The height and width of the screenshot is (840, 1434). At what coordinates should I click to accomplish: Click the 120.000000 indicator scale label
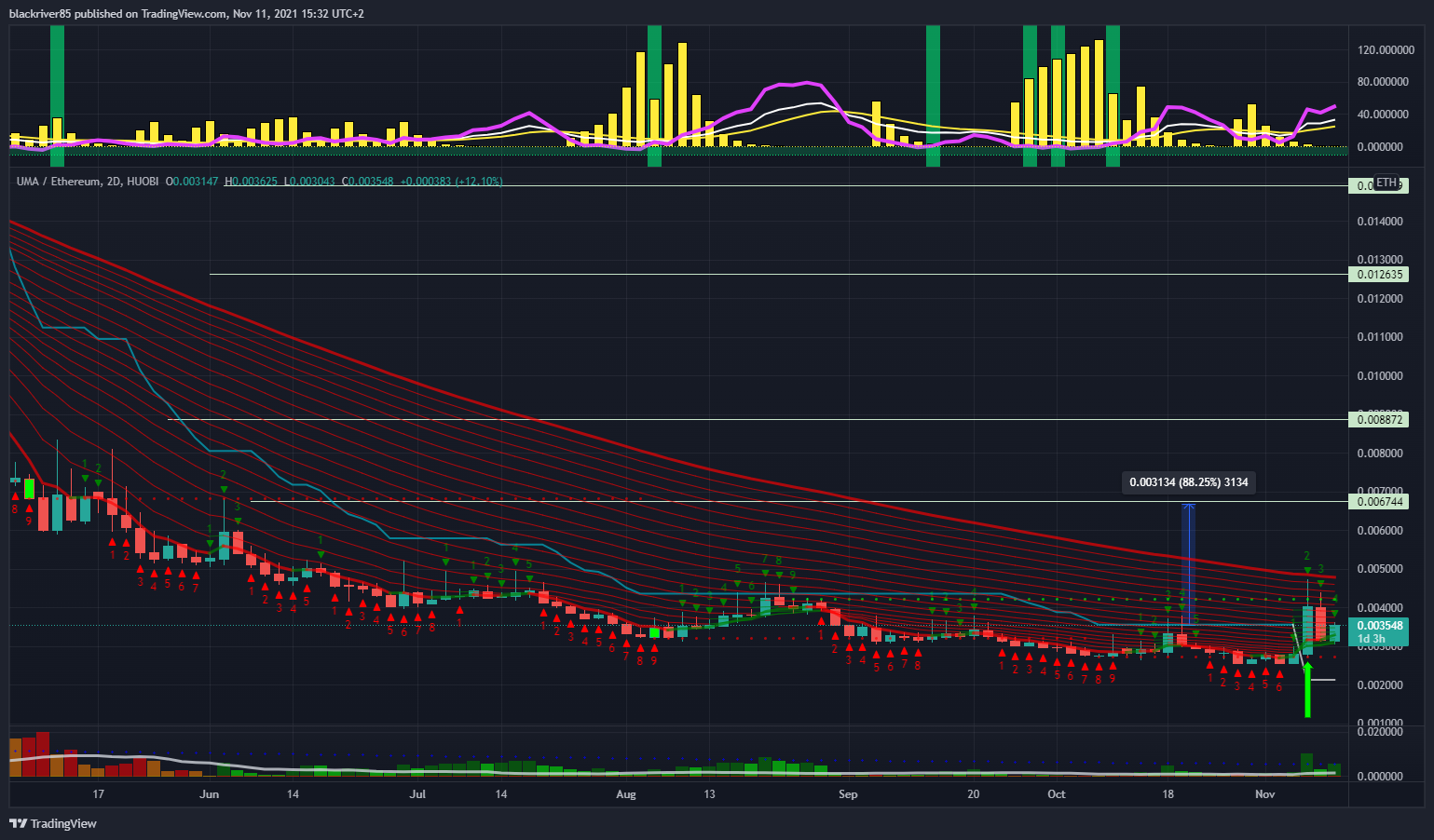[1386, 50]
